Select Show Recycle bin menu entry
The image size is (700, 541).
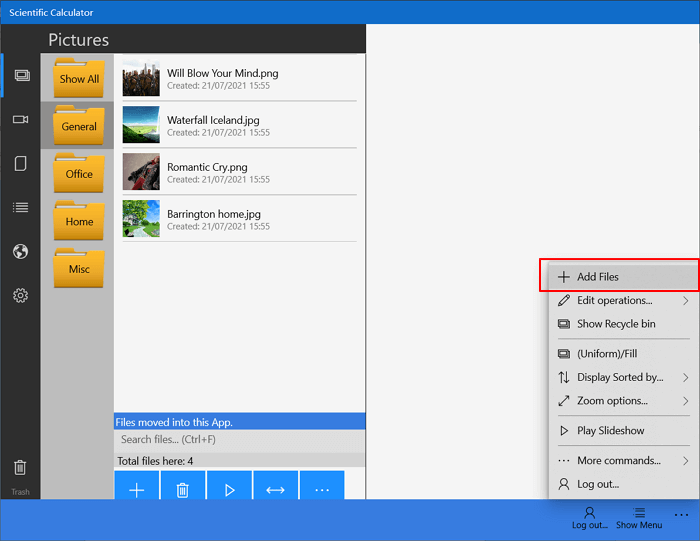tap(616, 324)
